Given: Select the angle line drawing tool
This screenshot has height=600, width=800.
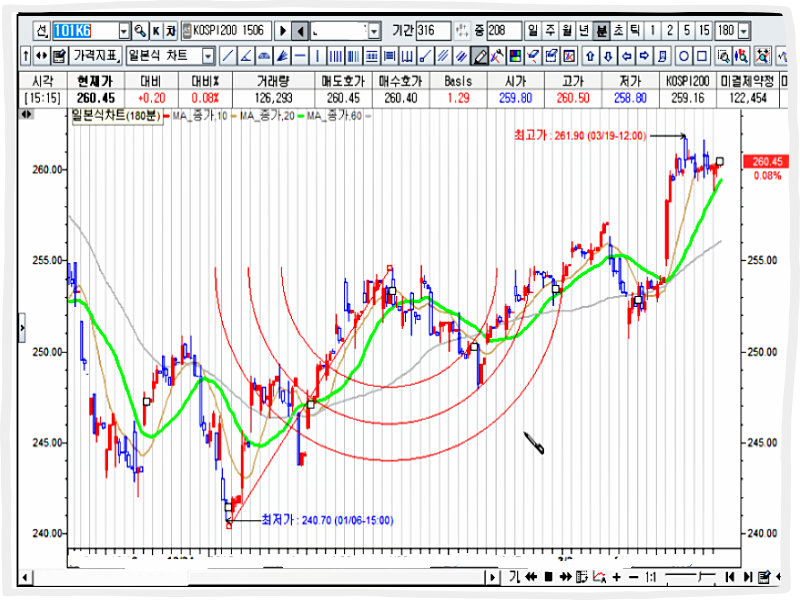Looking at the screenshot, I should tap(245, 56).
